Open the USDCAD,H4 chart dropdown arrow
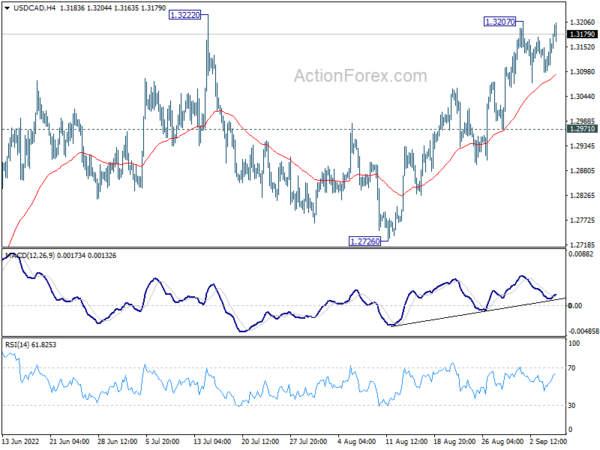The height and width of the screenshot is (450, 600). tap(7, 8)
